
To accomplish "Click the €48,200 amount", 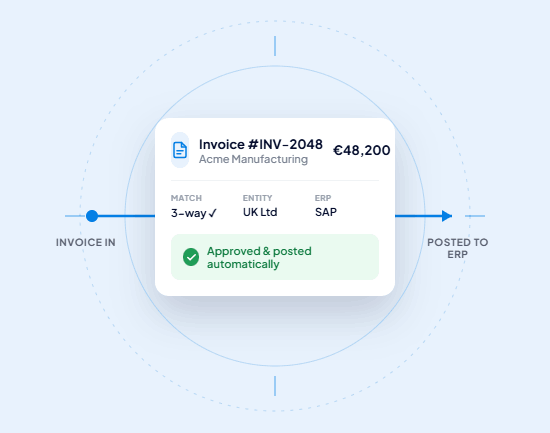I will [361, 150].
